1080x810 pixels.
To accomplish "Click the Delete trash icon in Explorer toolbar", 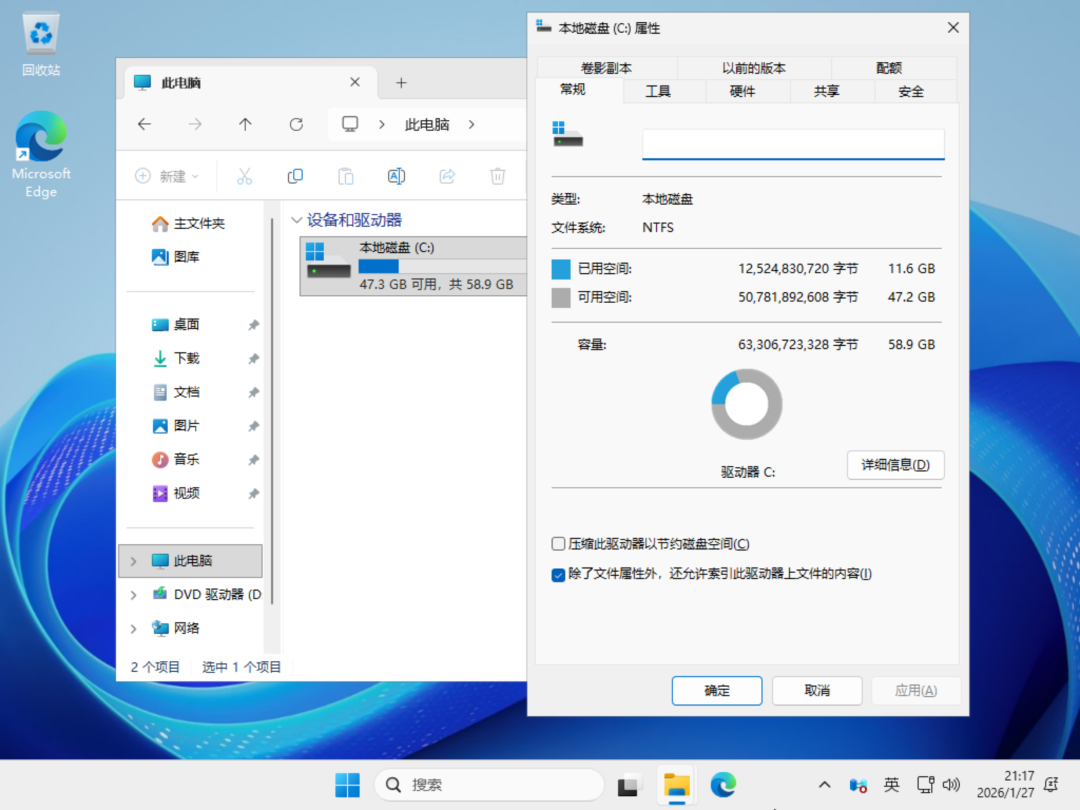I will pos(497,176).
